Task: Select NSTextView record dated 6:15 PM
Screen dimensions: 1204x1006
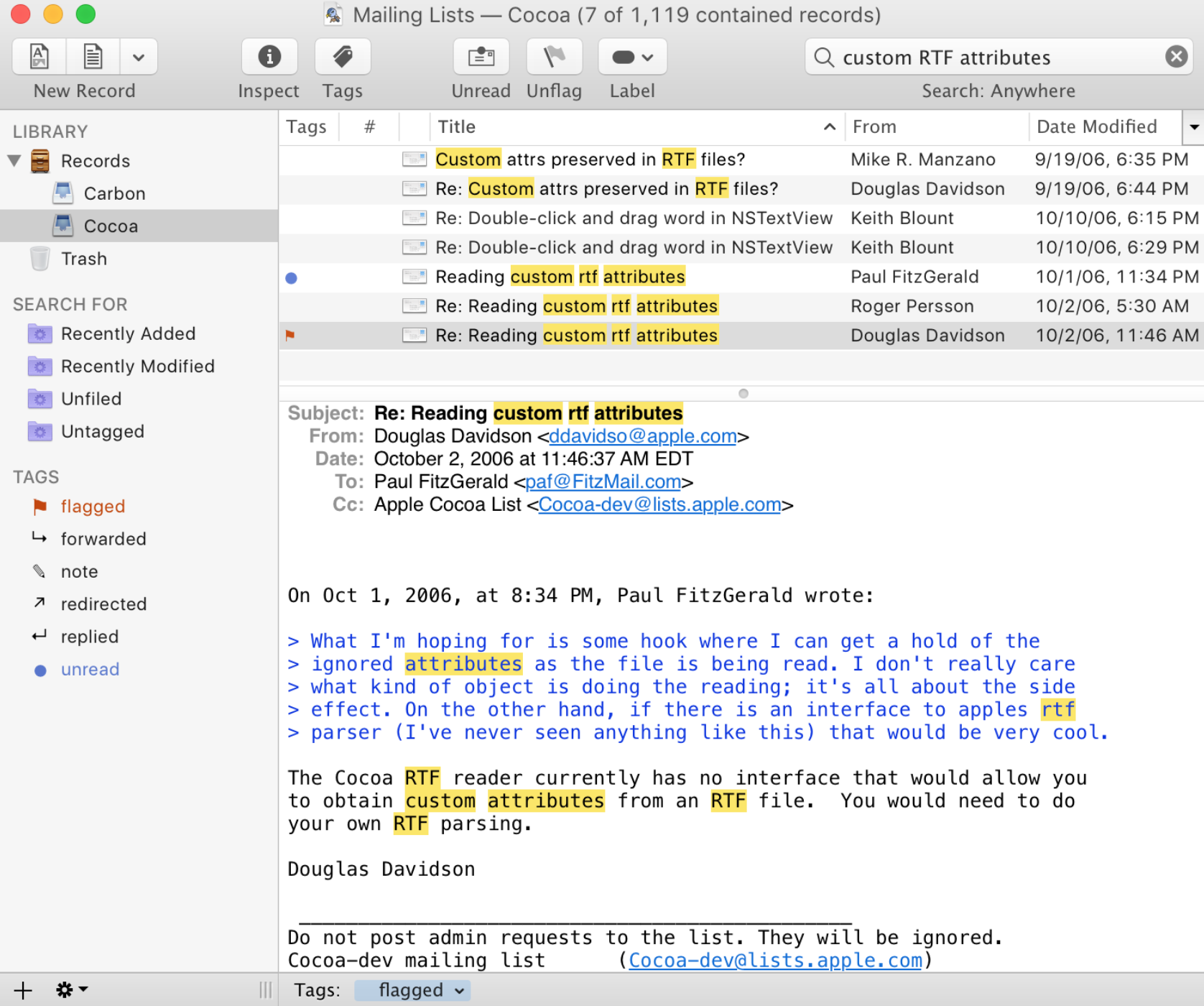Action: [741, 218]
